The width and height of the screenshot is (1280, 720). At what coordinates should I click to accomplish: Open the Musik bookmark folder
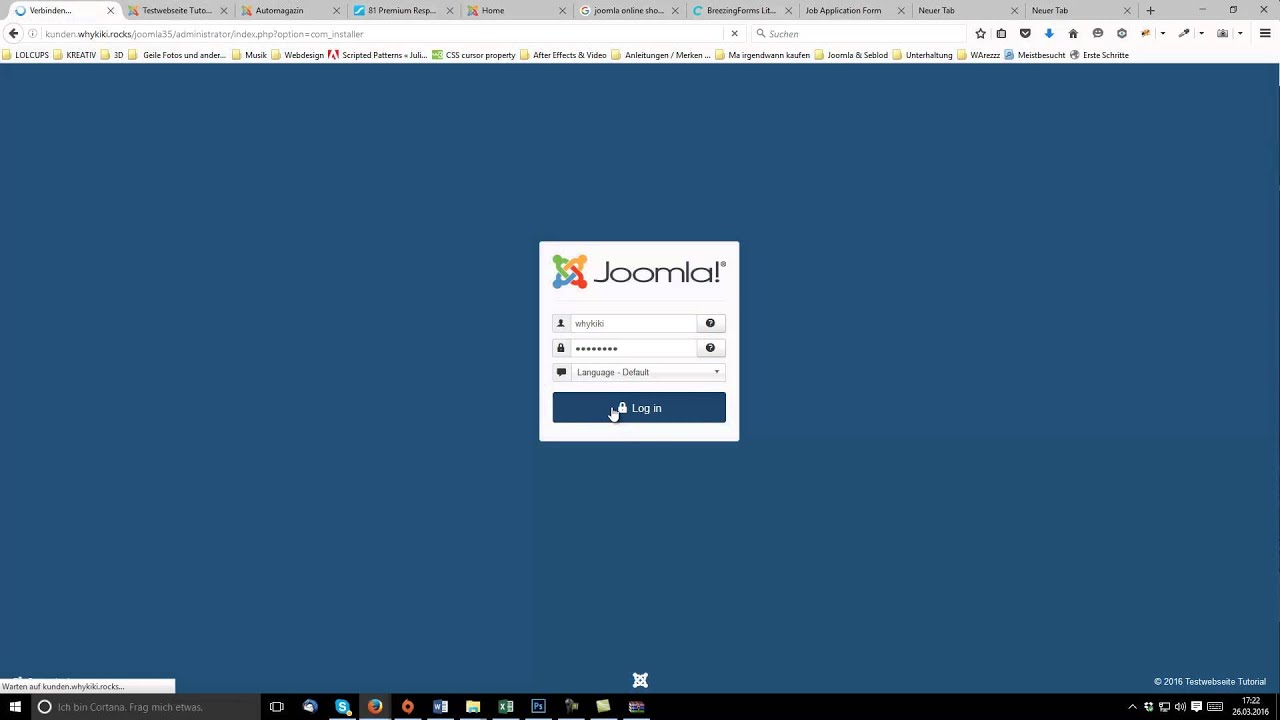250,55
